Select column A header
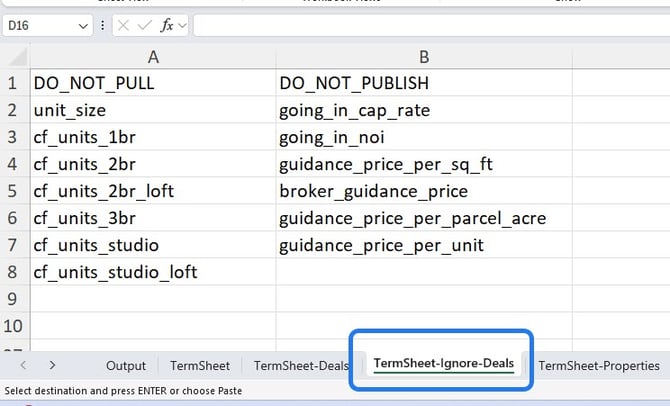 pos(153,57)
